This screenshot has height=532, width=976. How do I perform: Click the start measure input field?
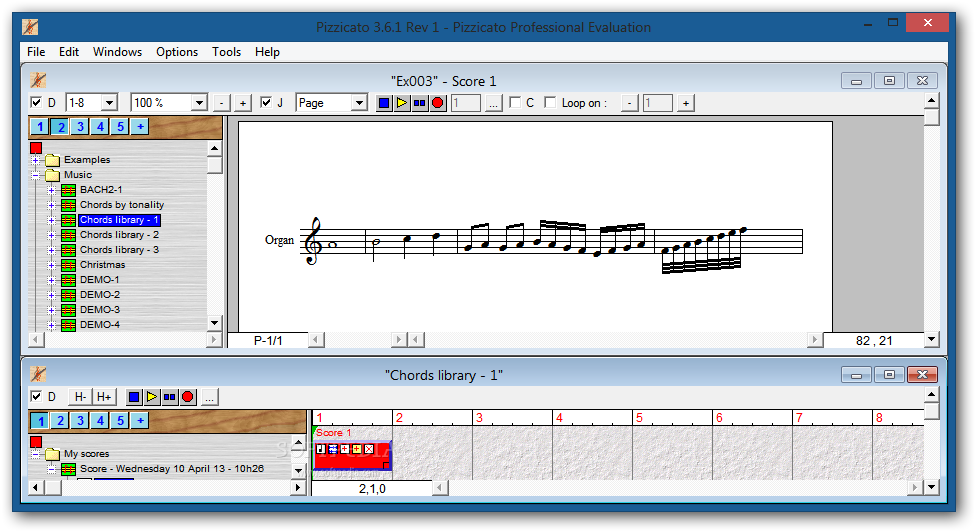tap(466, 103)
